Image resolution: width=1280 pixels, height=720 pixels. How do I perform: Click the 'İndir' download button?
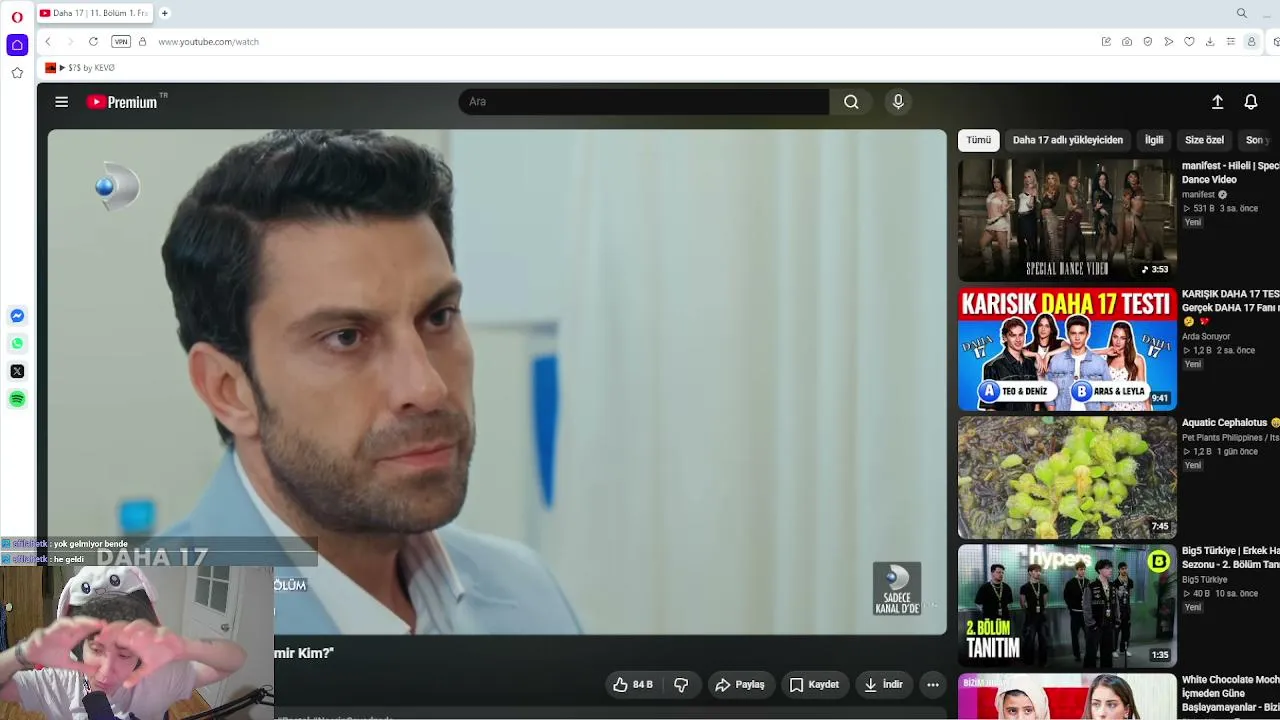coord(884,685)
